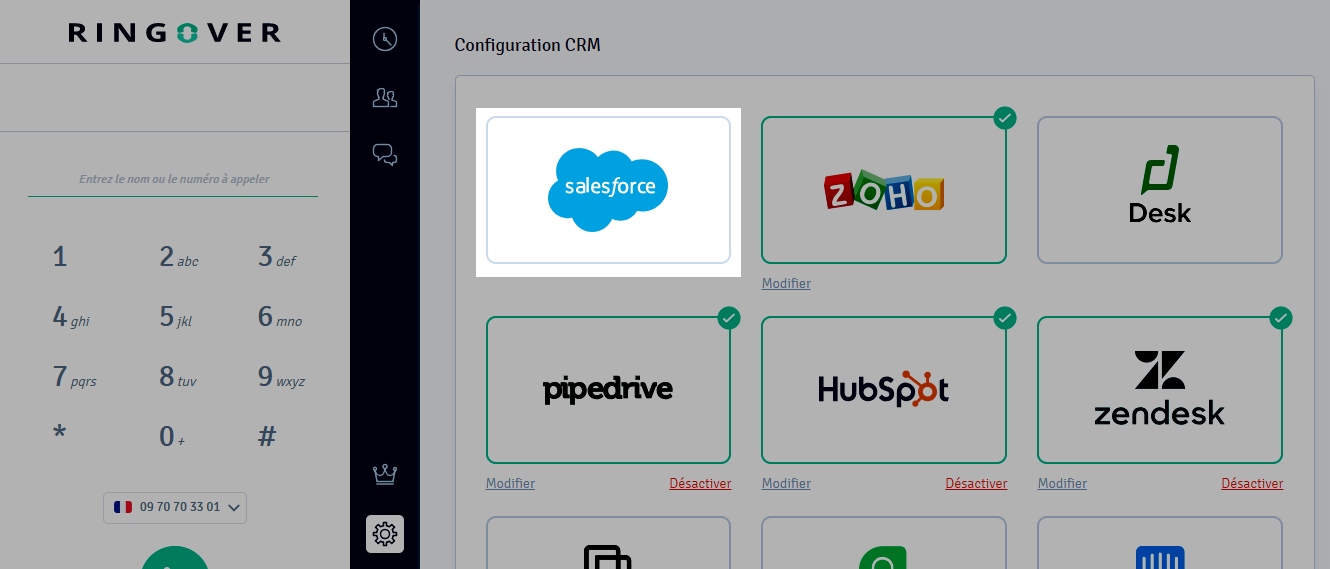Dial key 4 ghi on keypad
This screenshot has height=569, width=1330.
(x=71, y=318)
